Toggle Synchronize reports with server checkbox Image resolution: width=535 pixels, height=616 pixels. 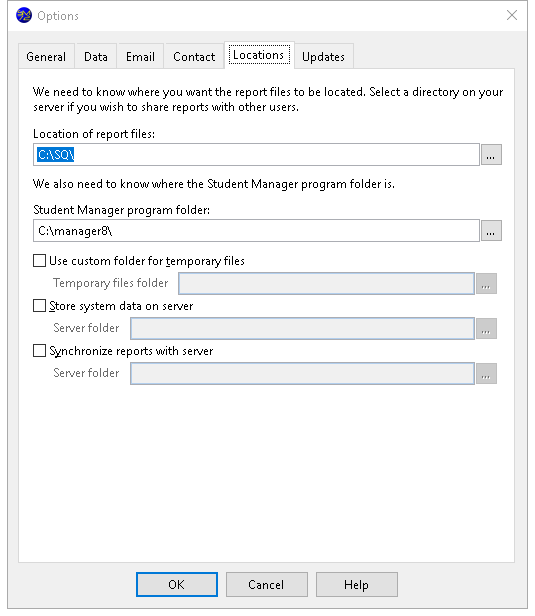pos(39,350)
